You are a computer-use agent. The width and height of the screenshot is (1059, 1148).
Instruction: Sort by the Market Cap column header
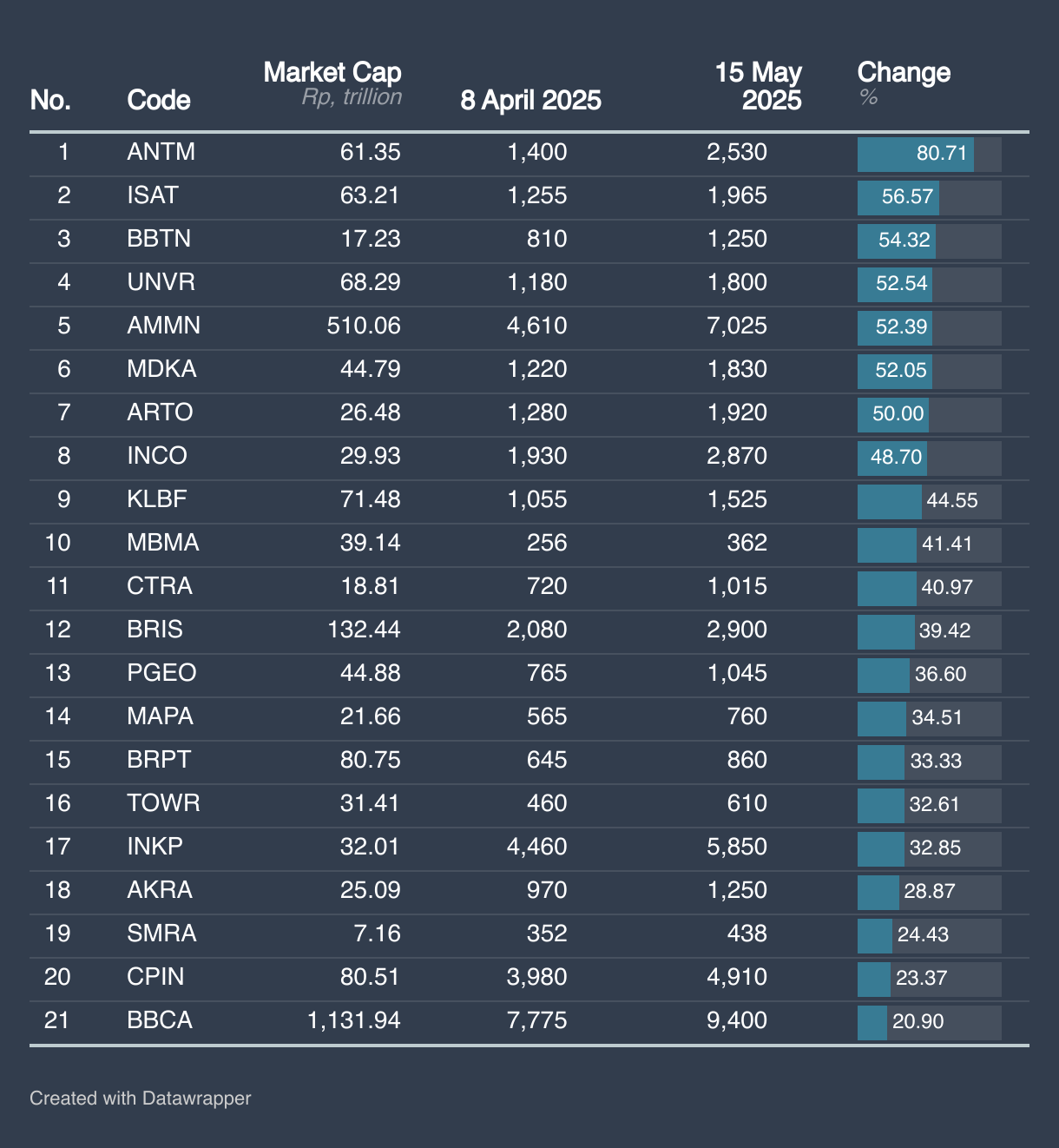[x=332, y=73]
